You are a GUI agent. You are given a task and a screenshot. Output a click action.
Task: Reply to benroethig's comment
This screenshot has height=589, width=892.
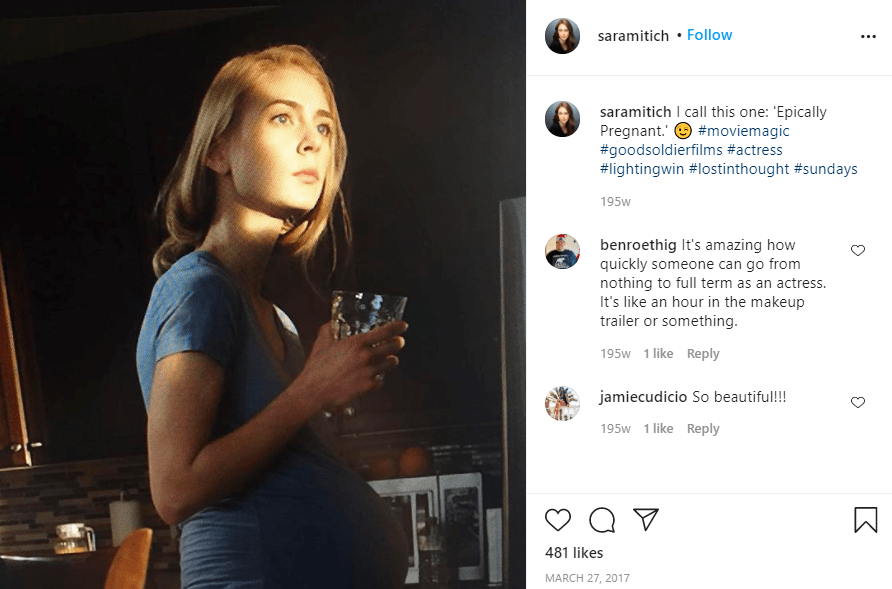point(703,353)
